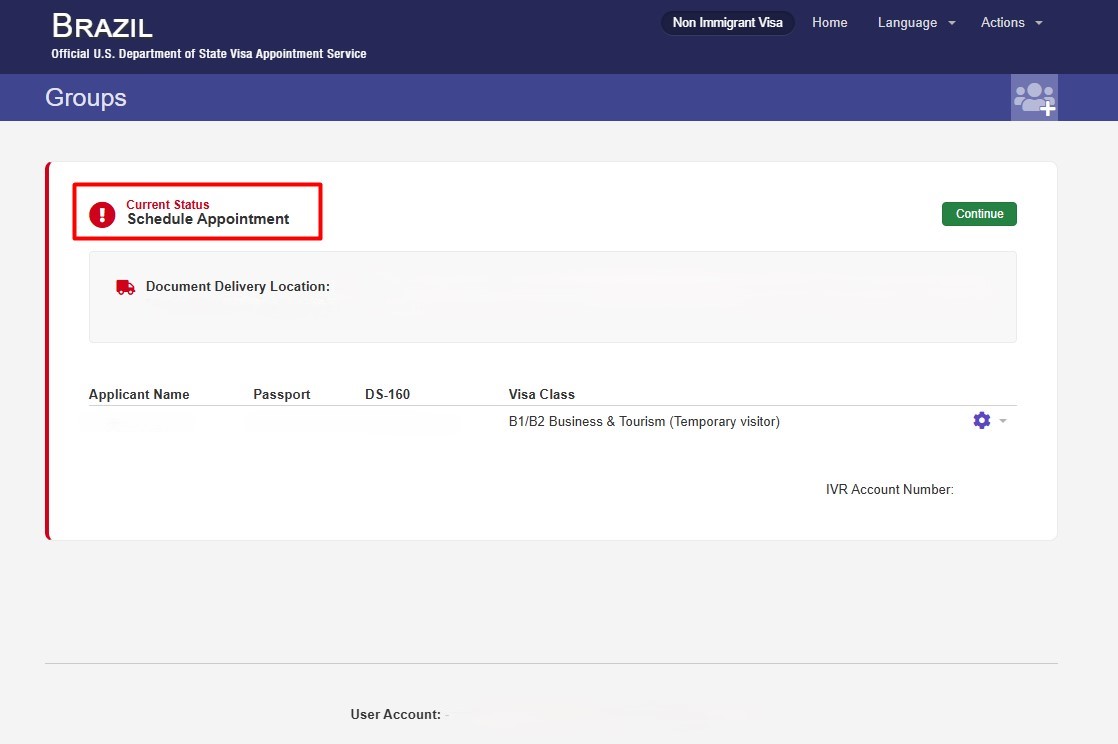Click the red alert icon beside Current Status

[100, 211]
